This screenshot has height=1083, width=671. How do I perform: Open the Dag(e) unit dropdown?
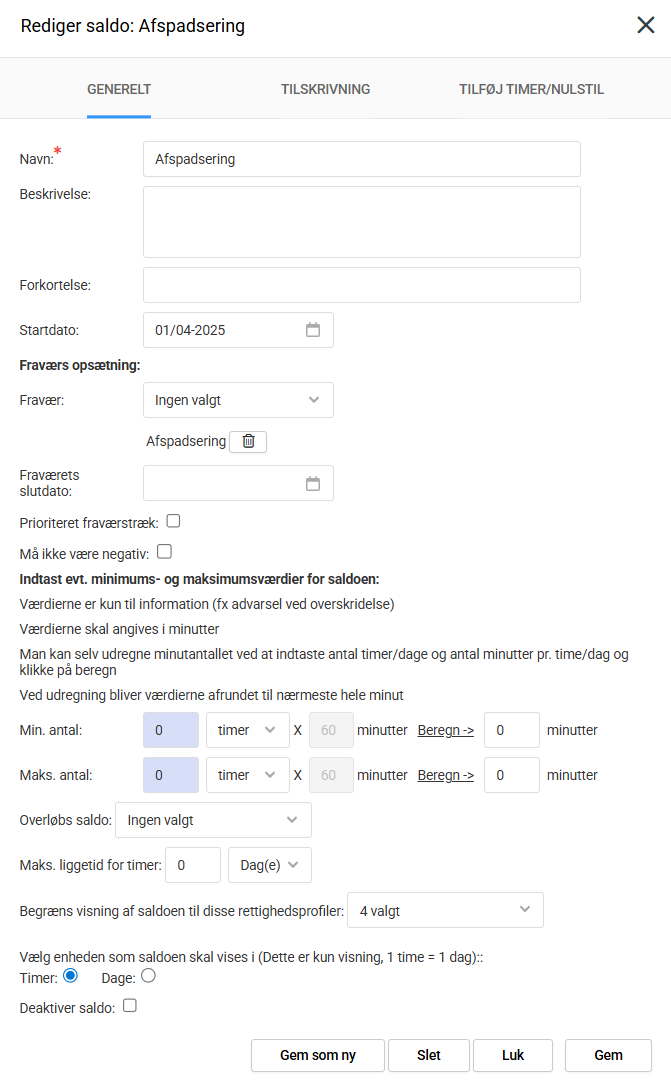(x=270, y=865)
